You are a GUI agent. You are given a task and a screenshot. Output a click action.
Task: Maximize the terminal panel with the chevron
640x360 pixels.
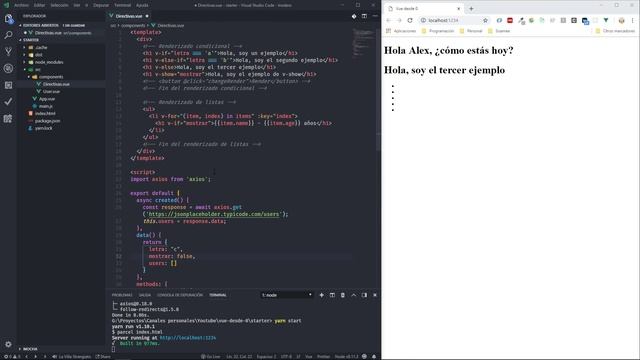pyautogui.click(x=353, y=295)
